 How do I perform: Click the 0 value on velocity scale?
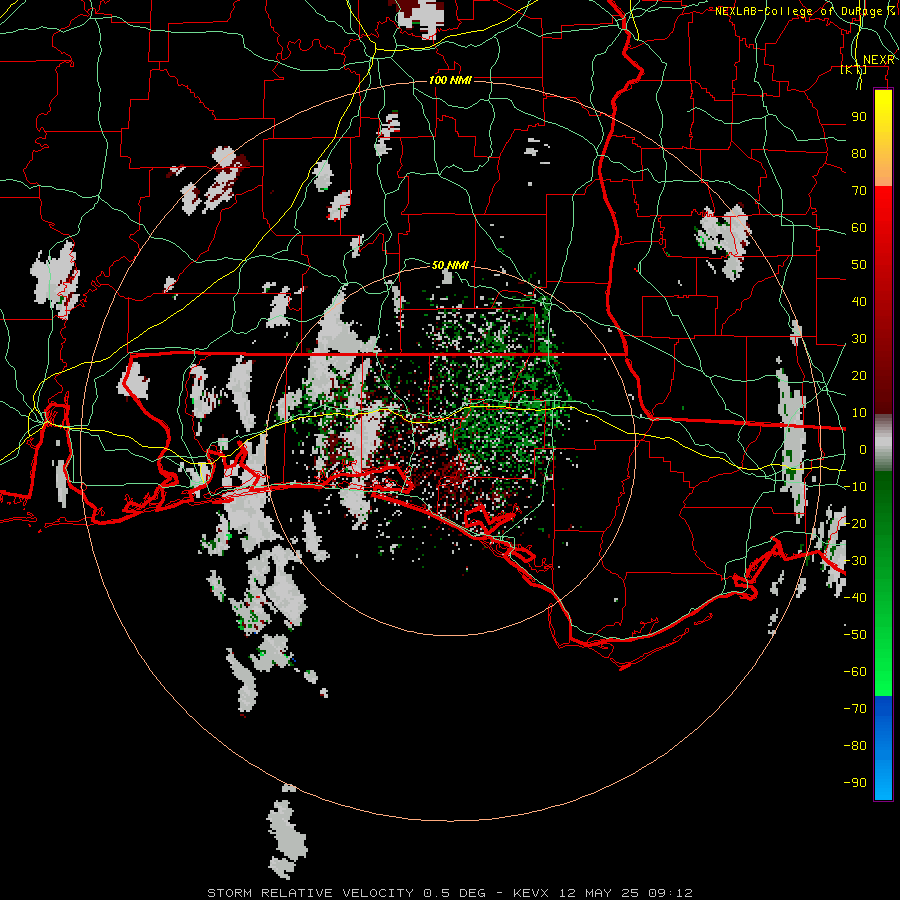pyautogui.click(x=863, y=450)
